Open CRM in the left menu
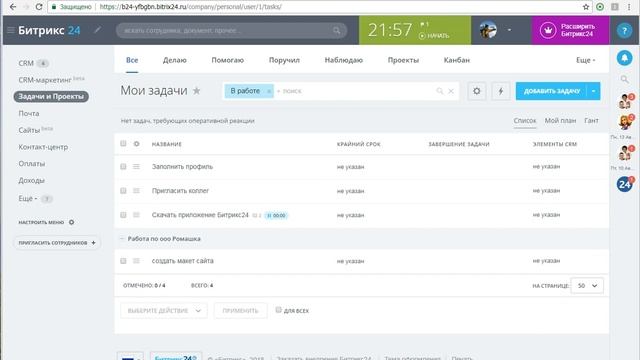640x360 pixels. tap(26, 63)
